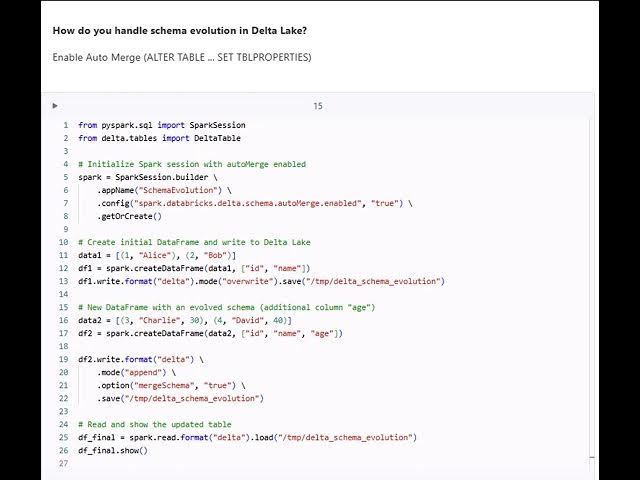The width and height of the screenshot is (640, 480).
Task: Click the Enable Auto Merge description text
Action: (x=181, y=57)
